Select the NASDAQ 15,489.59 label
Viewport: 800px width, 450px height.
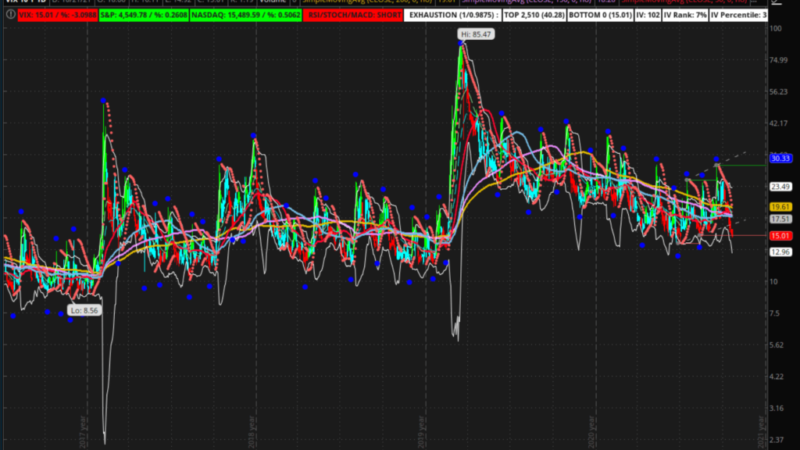(x=246, y=15)
